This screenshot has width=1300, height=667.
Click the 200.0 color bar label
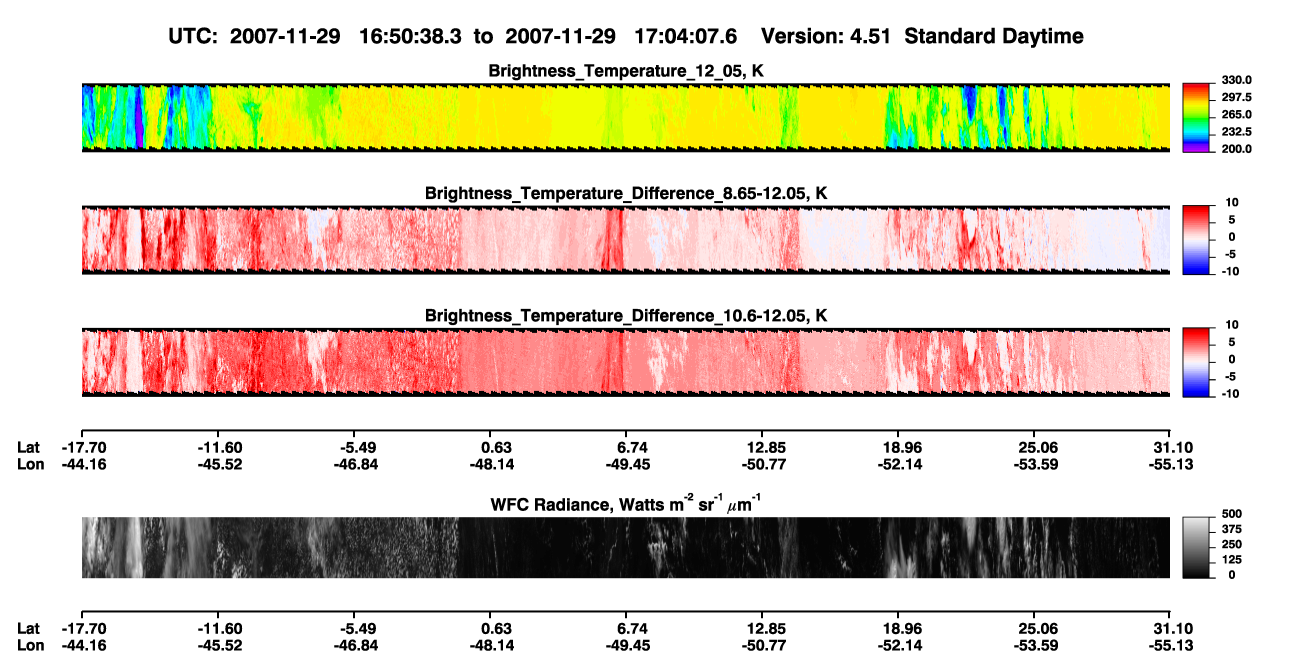point(1236,149)
